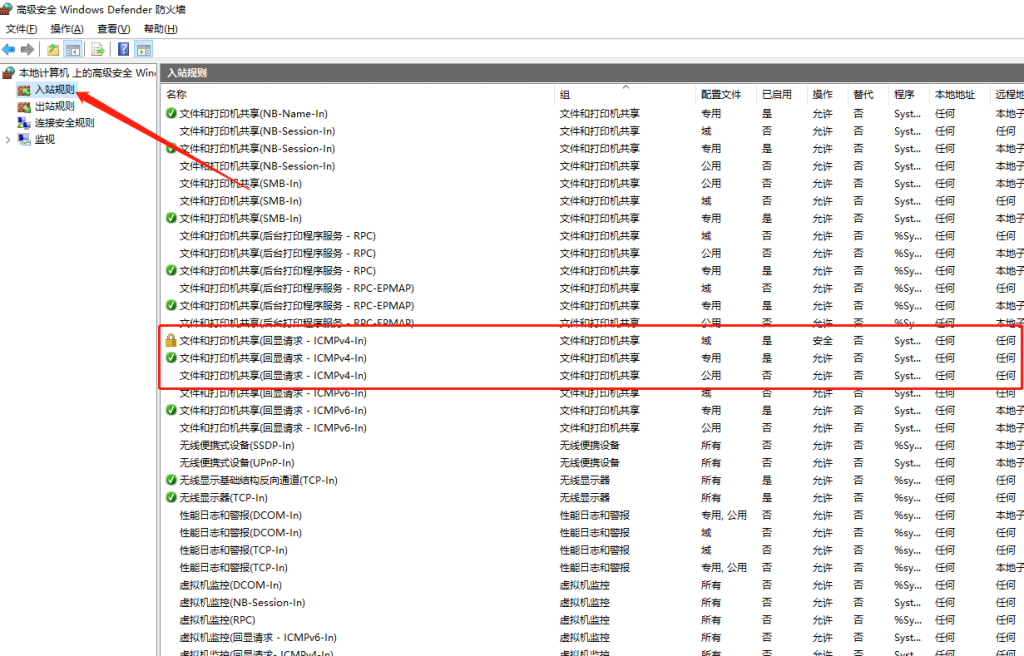
Task: Click the Forward arrow in the toolbar
Action: point(27,49)
